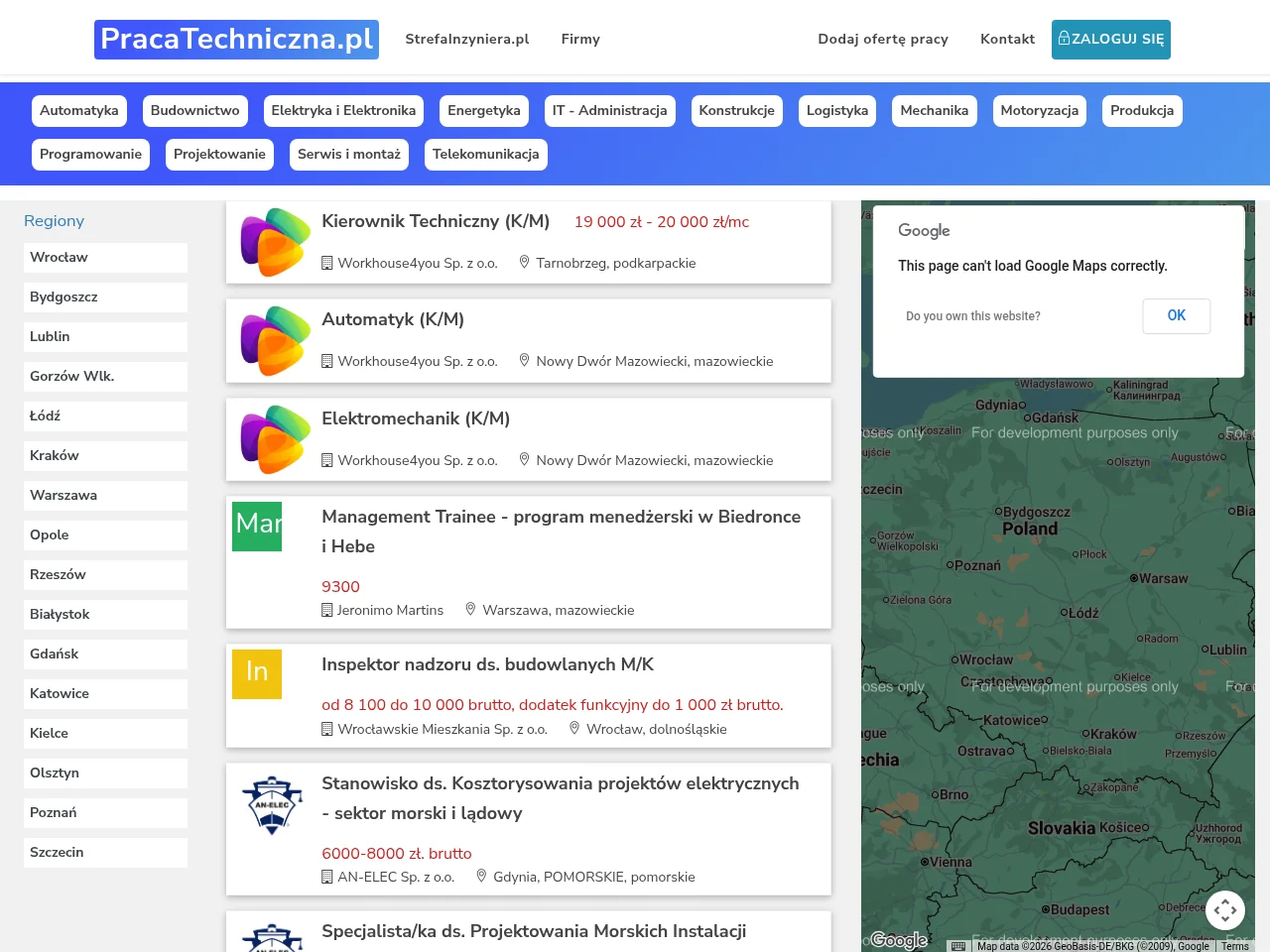This screenshot has height=952, width=1270.
Task: Select the Budownictwo category
Action: (x=195, y=111)
